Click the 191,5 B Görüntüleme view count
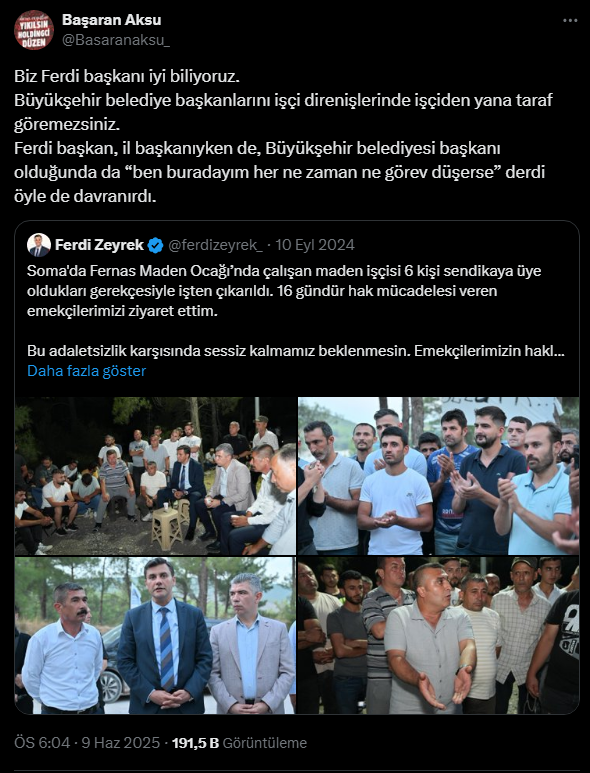 pyautogui.click(x=239, y=742)
